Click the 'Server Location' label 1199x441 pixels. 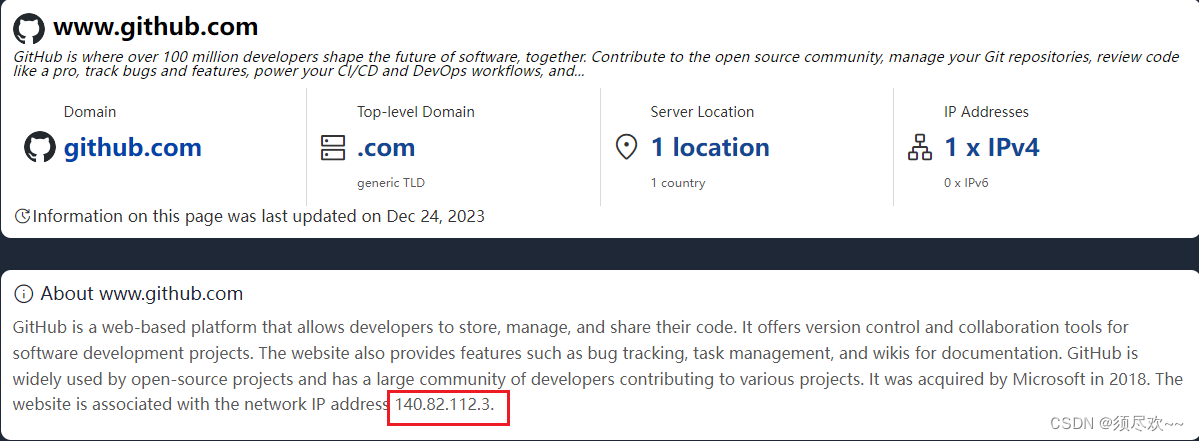702,112
